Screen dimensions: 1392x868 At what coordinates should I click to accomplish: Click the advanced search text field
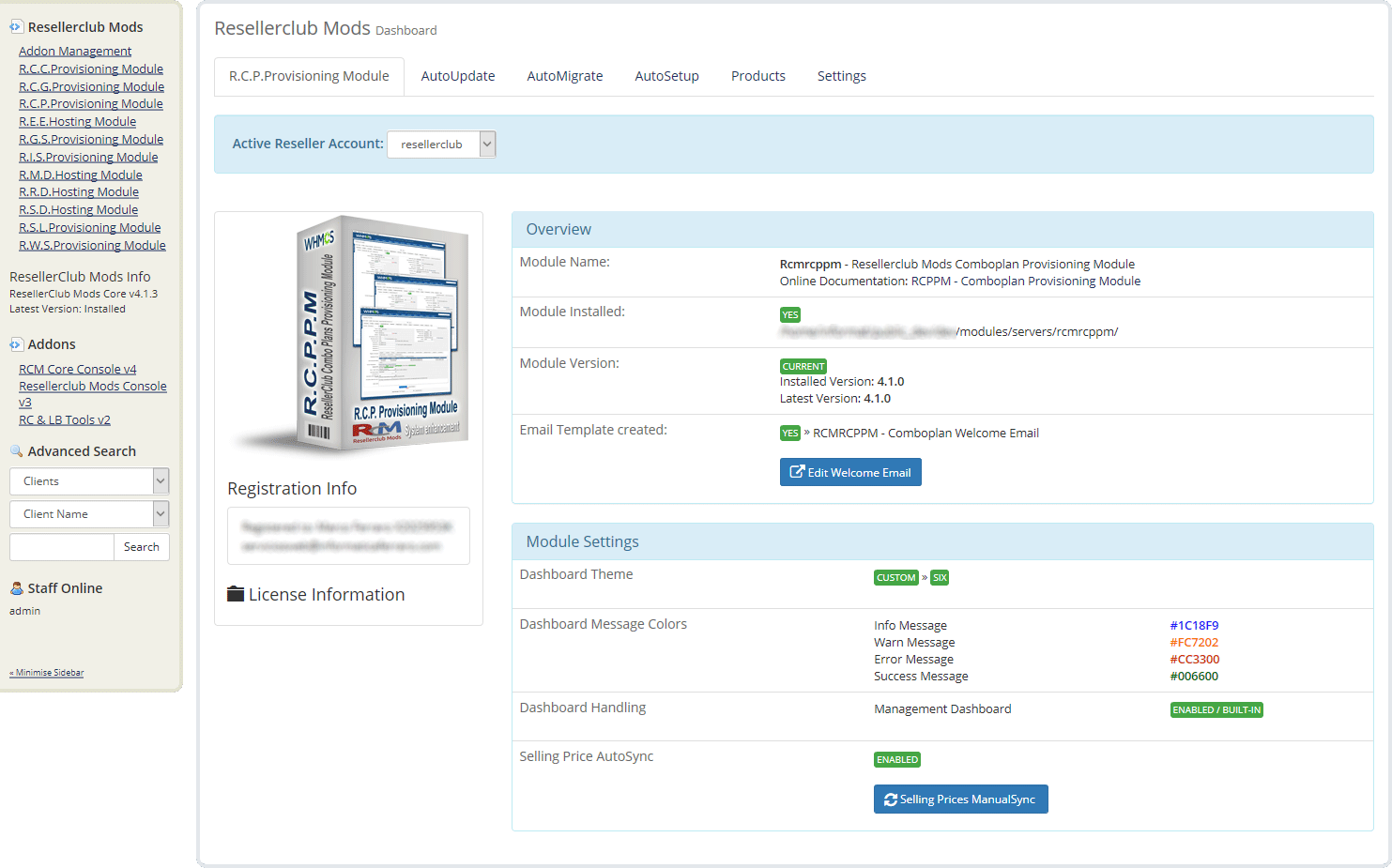[62, 547]
